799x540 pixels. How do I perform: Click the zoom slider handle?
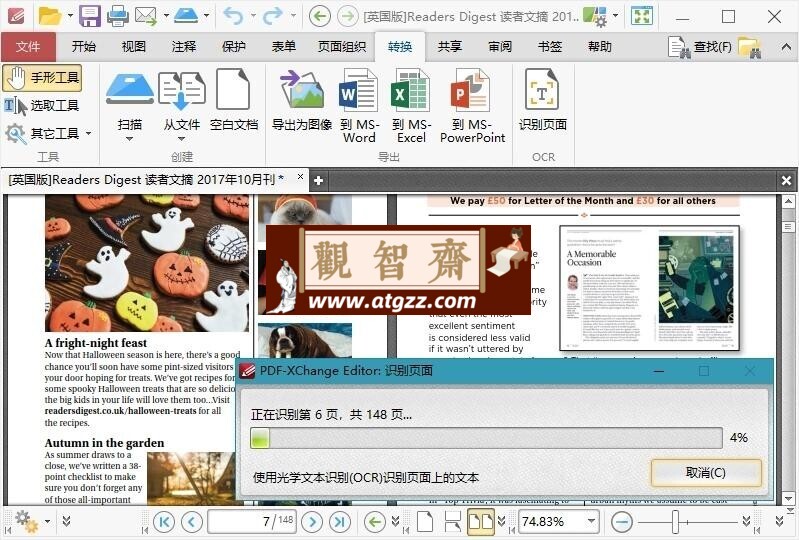tap(675, 522)
